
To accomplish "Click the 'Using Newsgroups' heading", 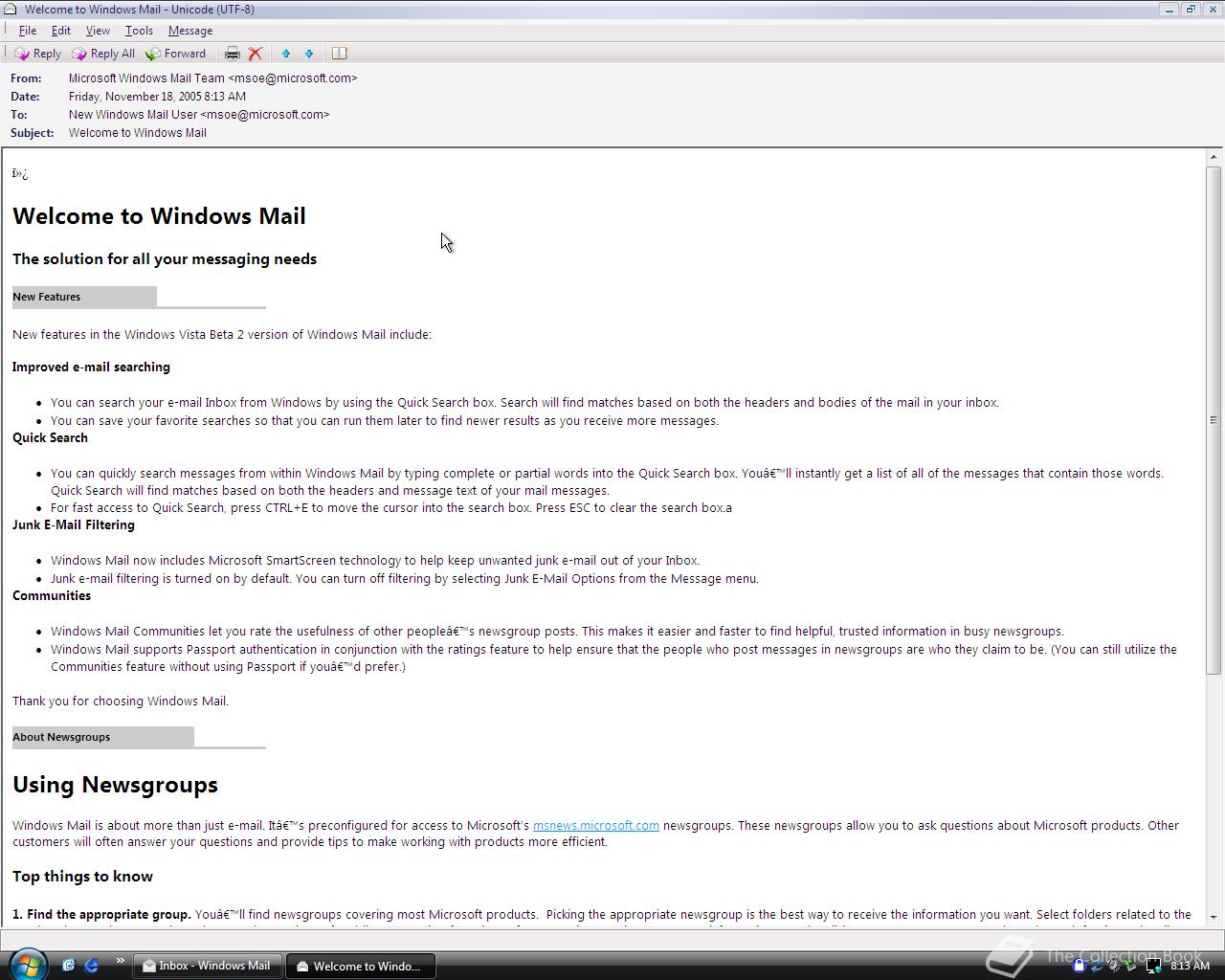I will (115, 785).
